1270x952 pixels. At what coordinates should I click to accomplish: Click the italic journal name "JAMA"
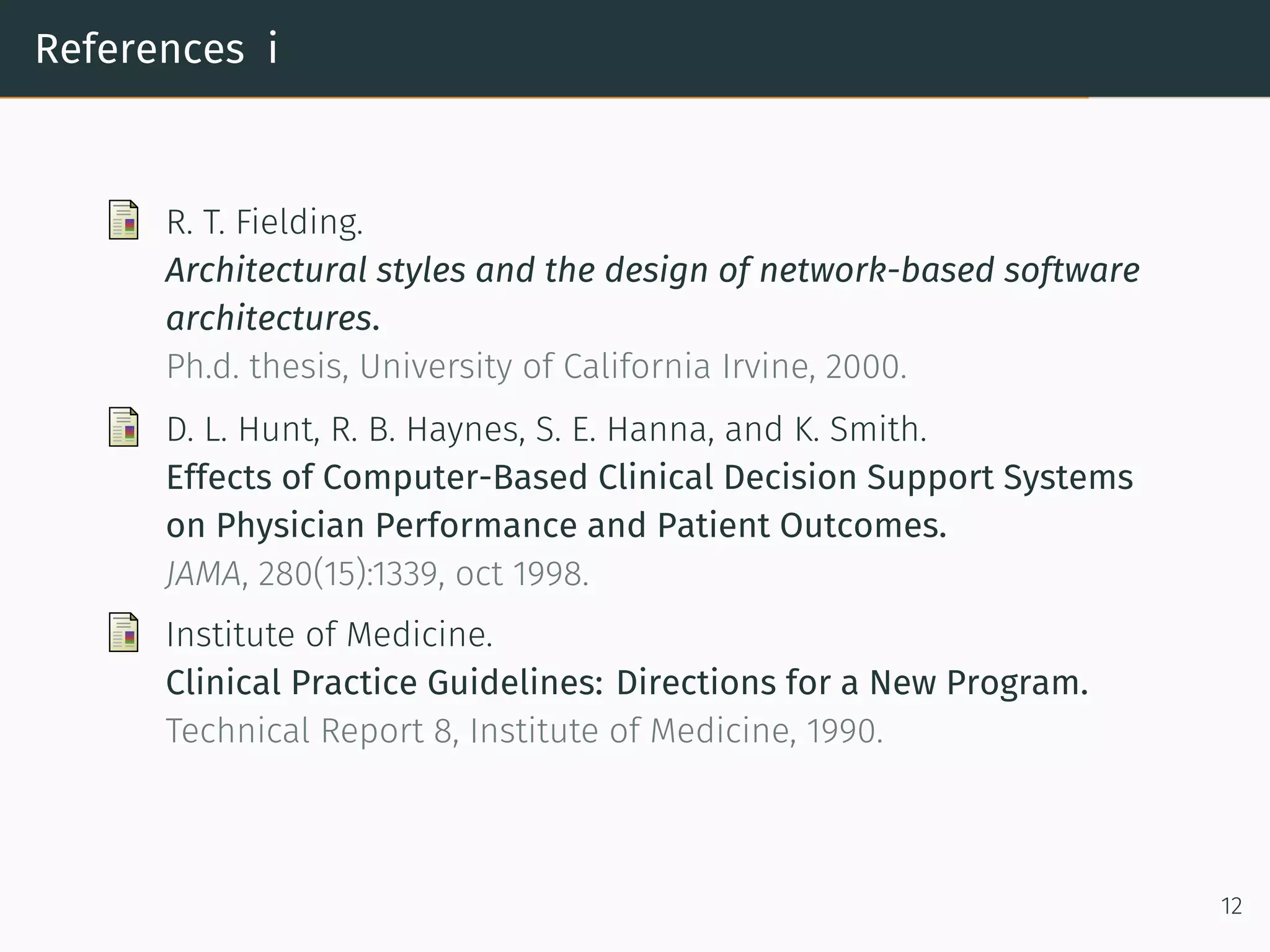203,574
